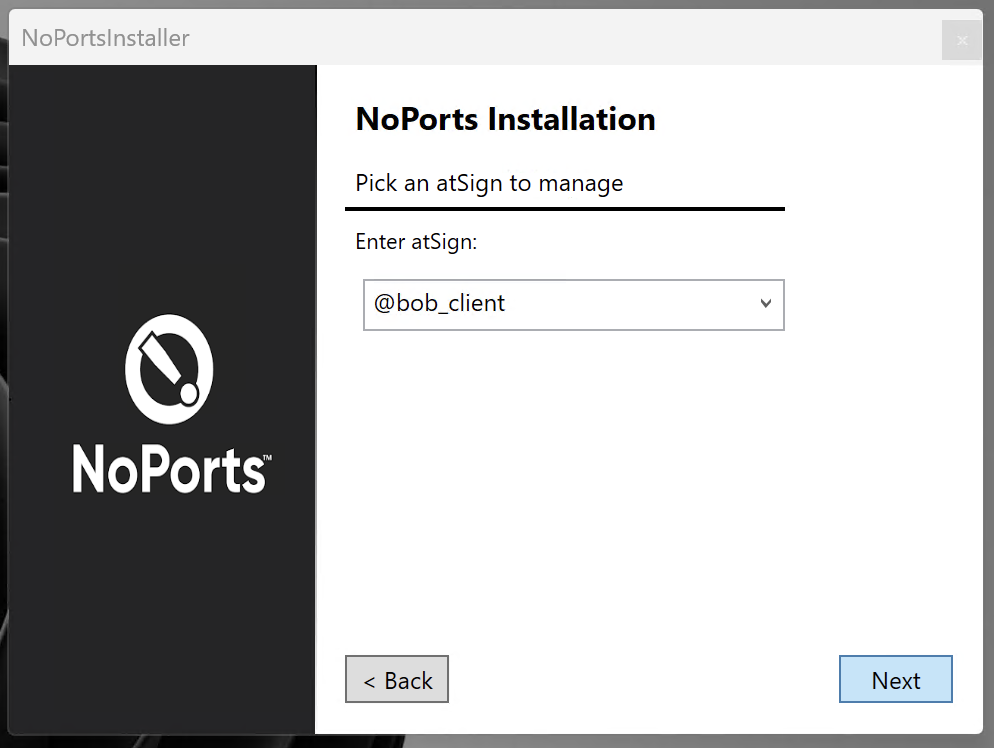Click the 'Pick an atSign to manage' subtitle
The height and width of the screenshot is (748, 994).
489,183
